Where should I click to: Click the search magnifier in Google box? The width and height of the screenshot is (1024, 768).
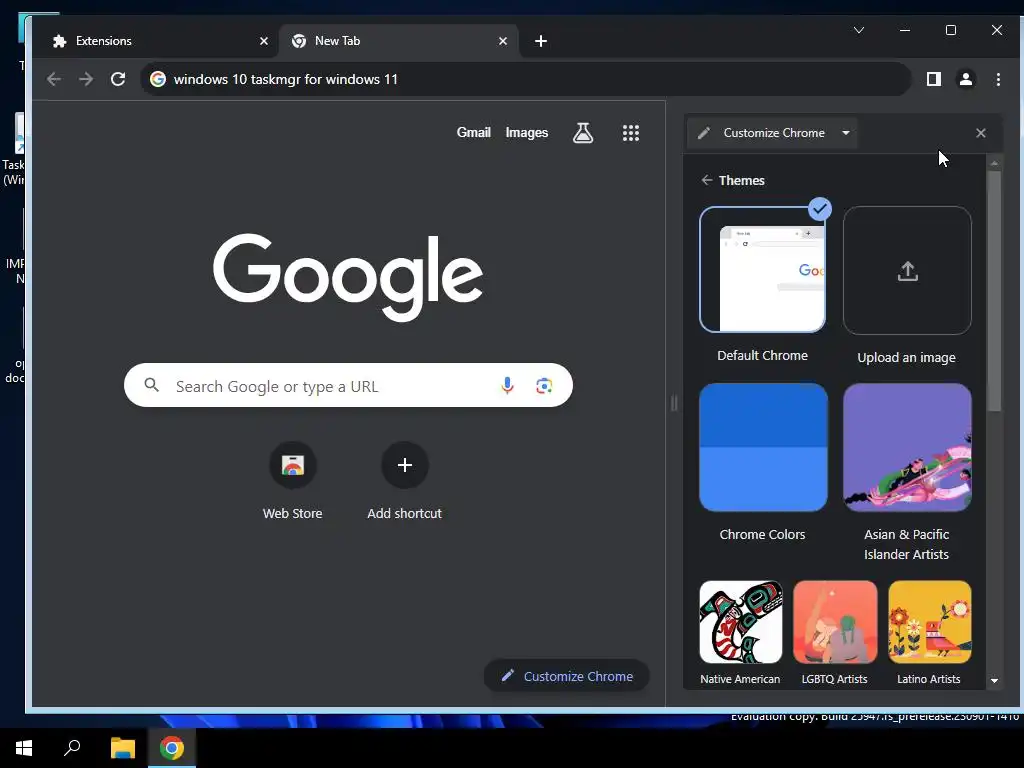(x=152, y=385)
